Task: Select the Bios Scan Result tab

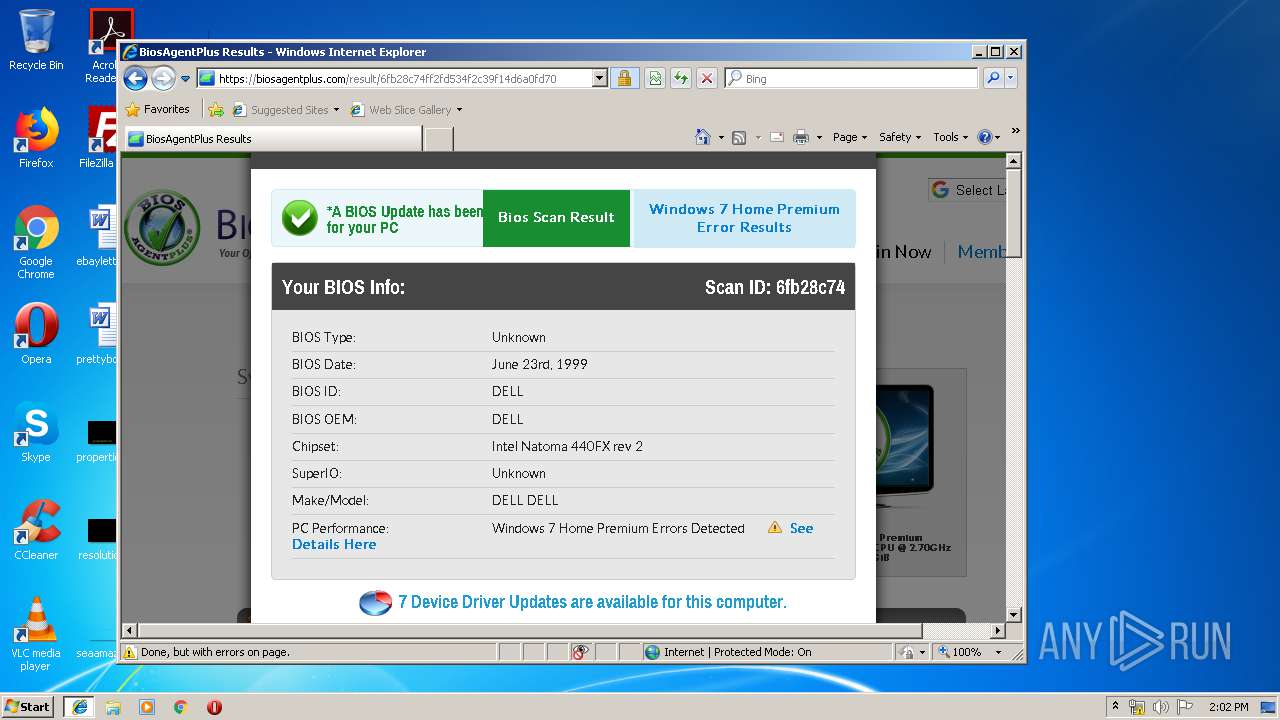Action: coord(556,218)
